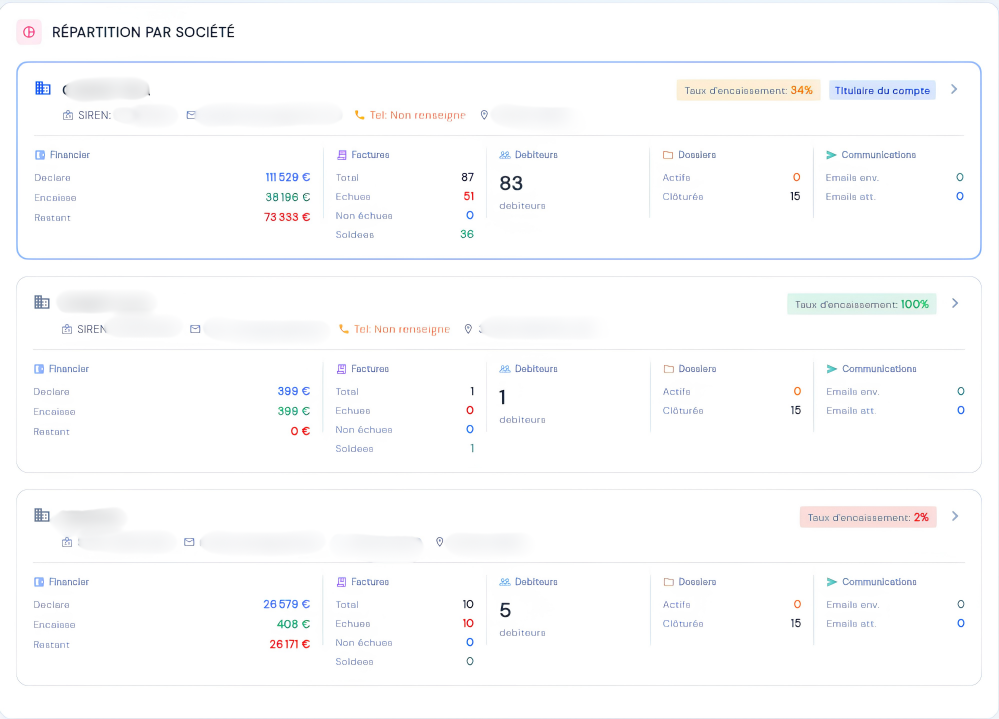This screenshot has height=719, width=999.
Task: Click the Dossiers folder icon in first card
Action: (668, 155)
